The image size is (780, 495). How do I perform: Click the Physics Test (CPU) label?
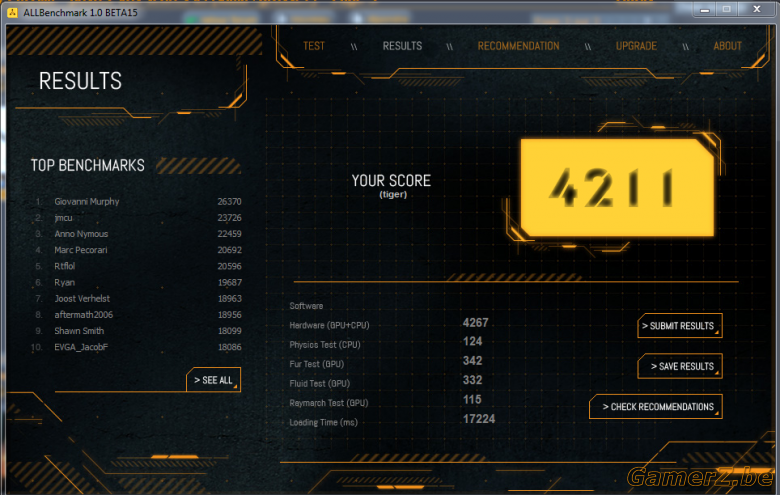point(325,345)
